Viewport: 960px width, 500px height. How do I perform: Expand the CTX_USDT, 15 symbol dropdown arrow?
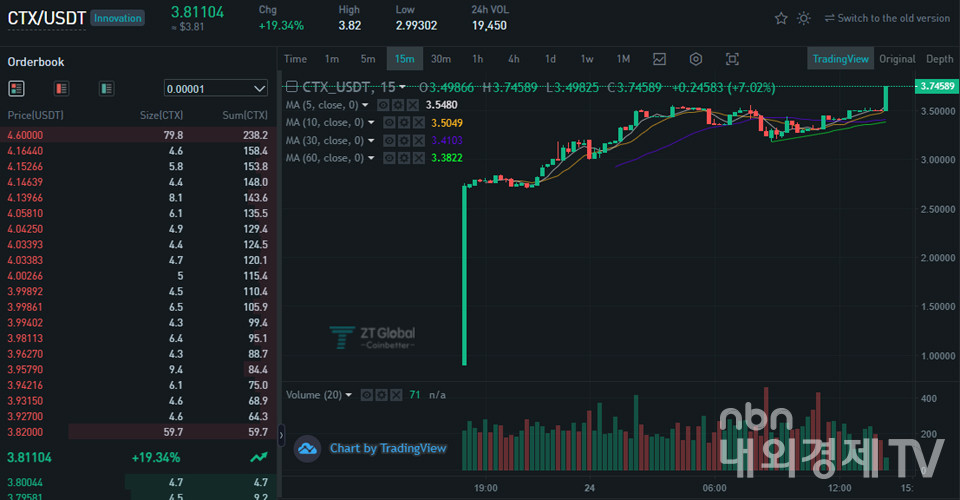tap(402, 88)
